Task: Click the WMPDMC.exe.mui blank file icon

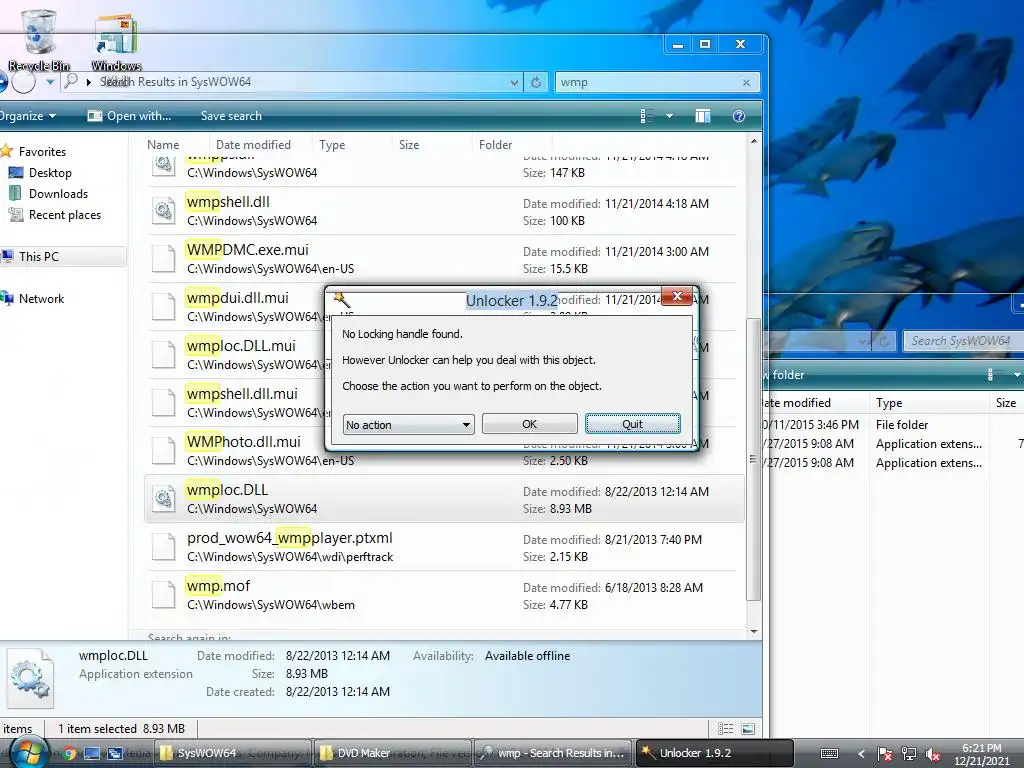Action: pos(163,259)
